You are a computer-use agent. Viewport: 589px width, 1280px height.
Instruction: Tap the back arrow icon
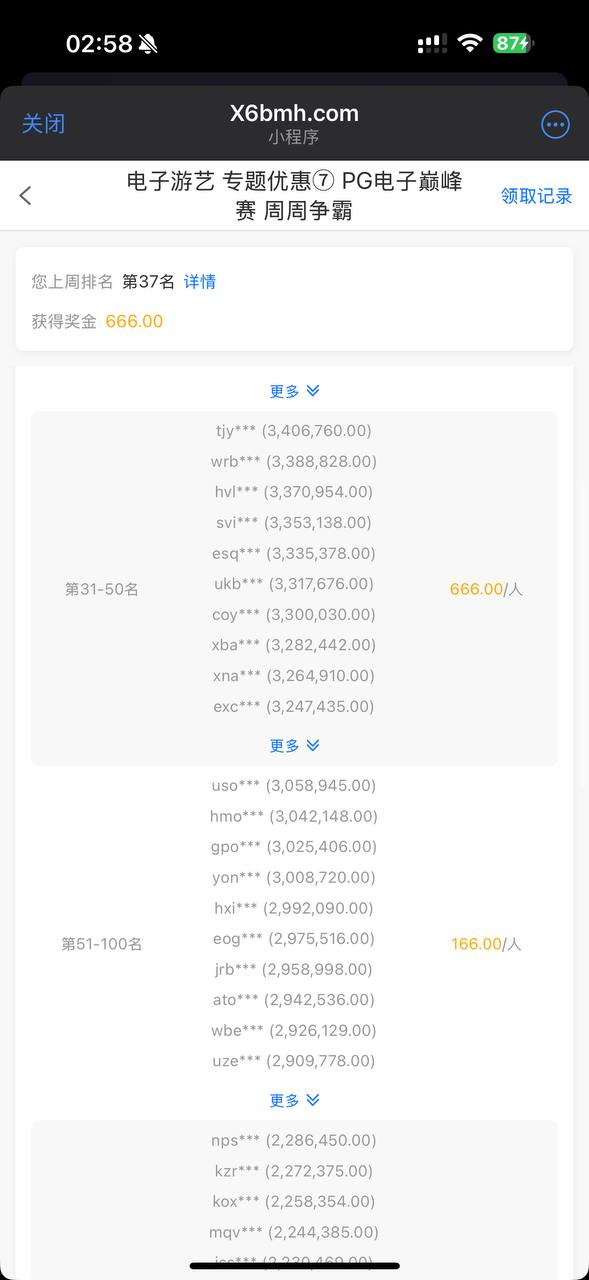click(26, 195)
